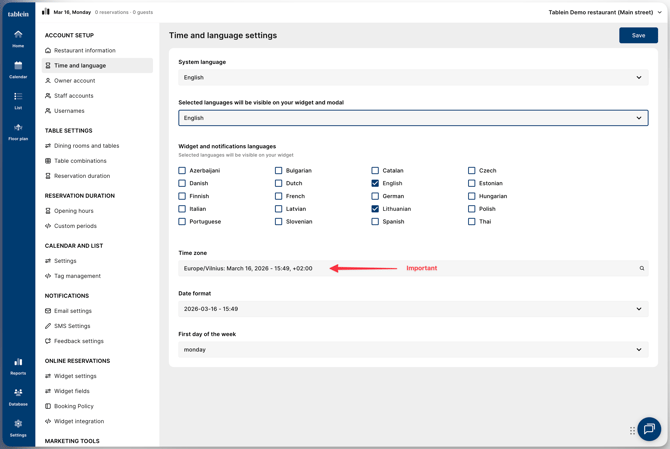This screenshot has width=670, height=449.
Task: Enable the German language checkbox
Action: click(375, 196)
